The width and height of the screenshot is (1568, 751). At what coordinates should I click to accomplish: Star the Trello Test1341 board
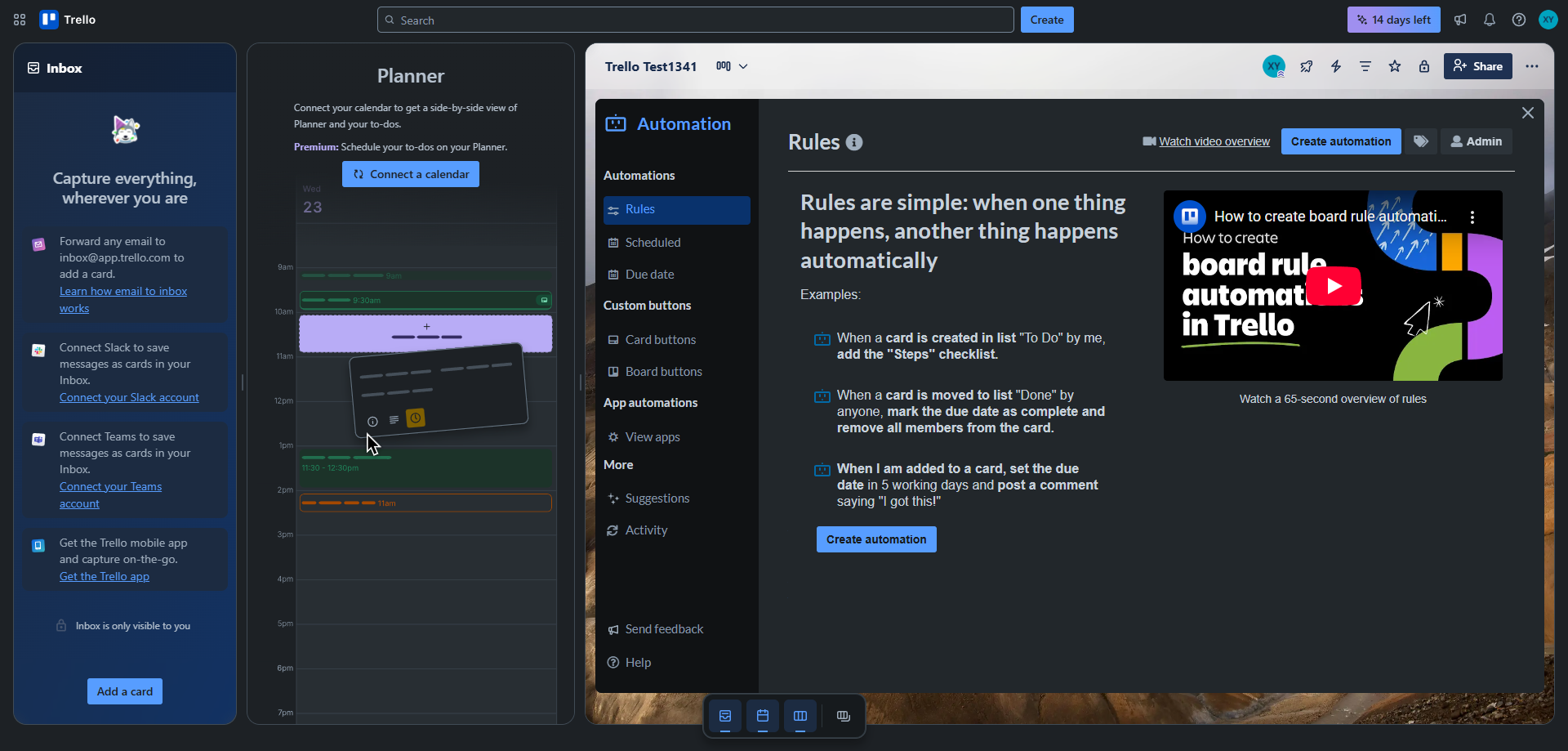(1395, 66)
